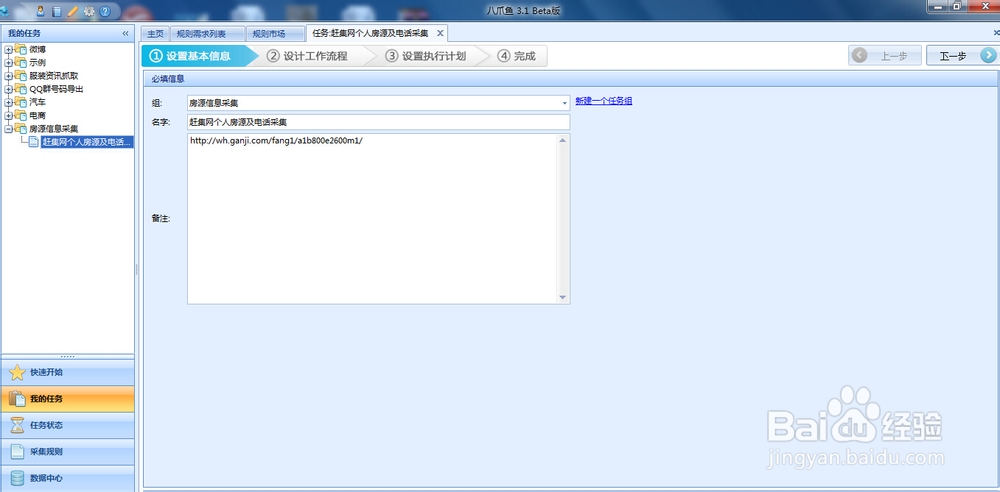Viewport: 1000px width, 492px height.
Task: Click the left-right panel splitter grip
Action: coord(137,270)
